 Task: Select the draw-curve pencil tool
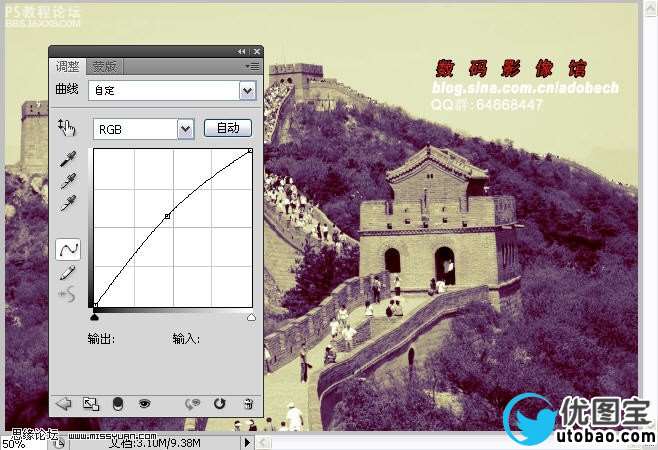click(68, 272)
